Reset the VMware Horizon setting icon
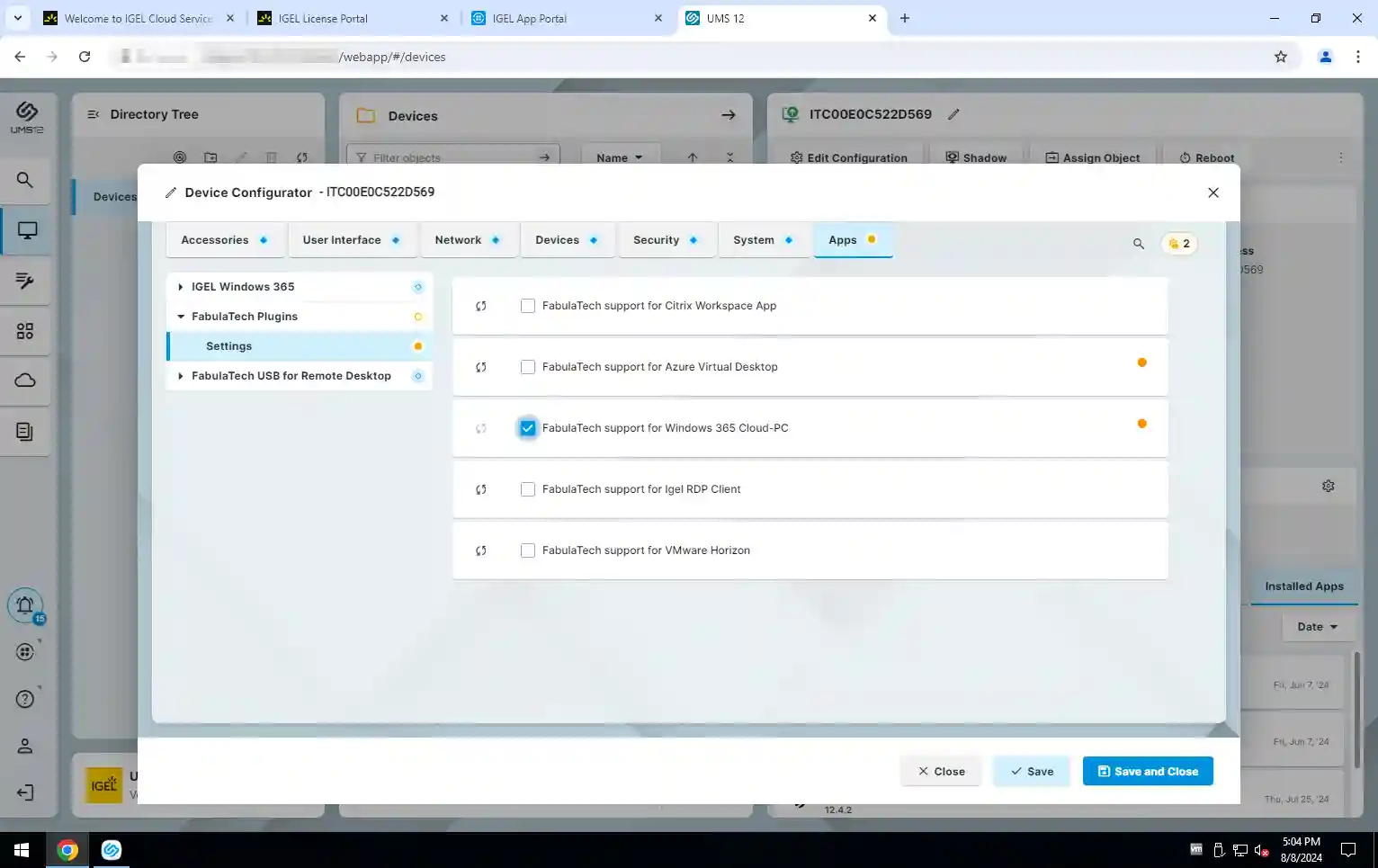The height and width of the screenshot is (868, 1378). (481, 550)
